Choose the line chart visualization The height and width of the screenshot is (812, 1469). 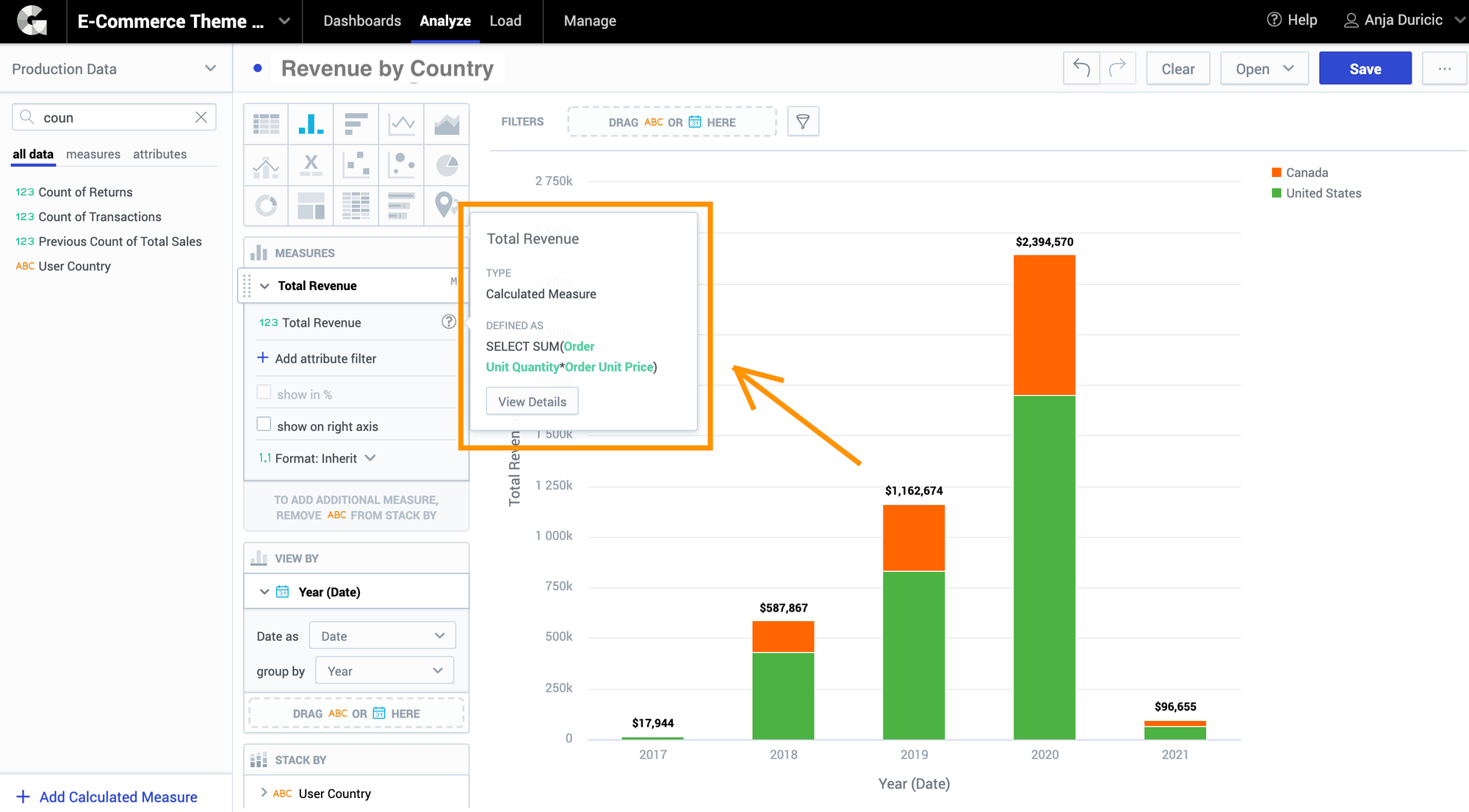[401, 123]
